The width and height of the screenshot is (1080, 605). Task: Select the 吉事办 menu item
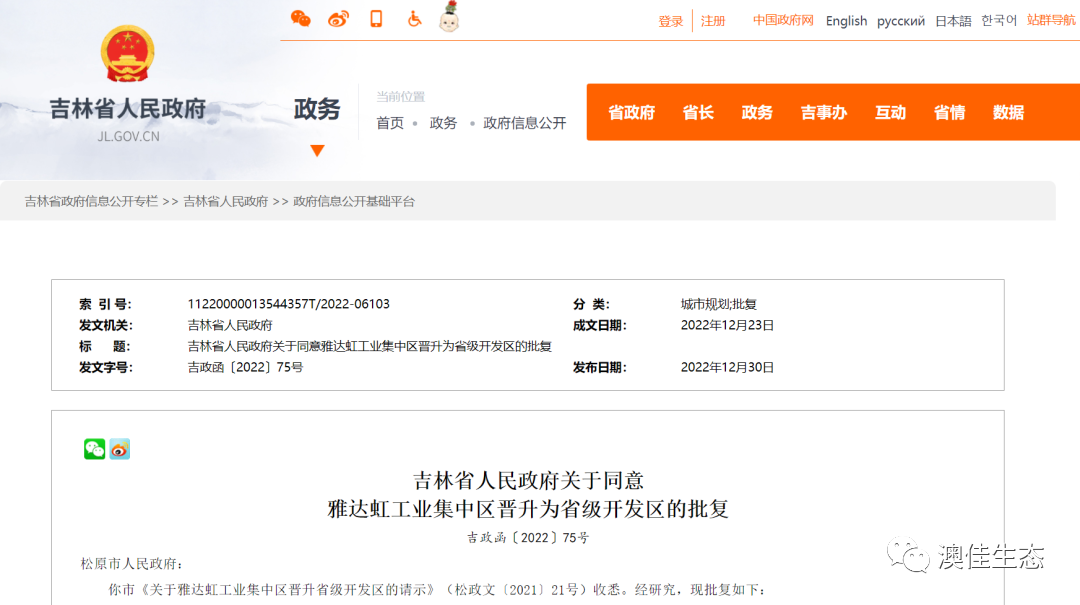[822, 113]
